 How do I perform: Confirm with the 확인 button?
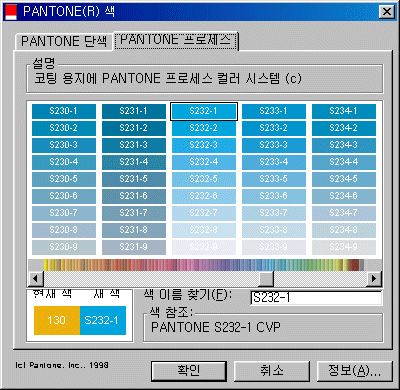click(x=189, y=371)
